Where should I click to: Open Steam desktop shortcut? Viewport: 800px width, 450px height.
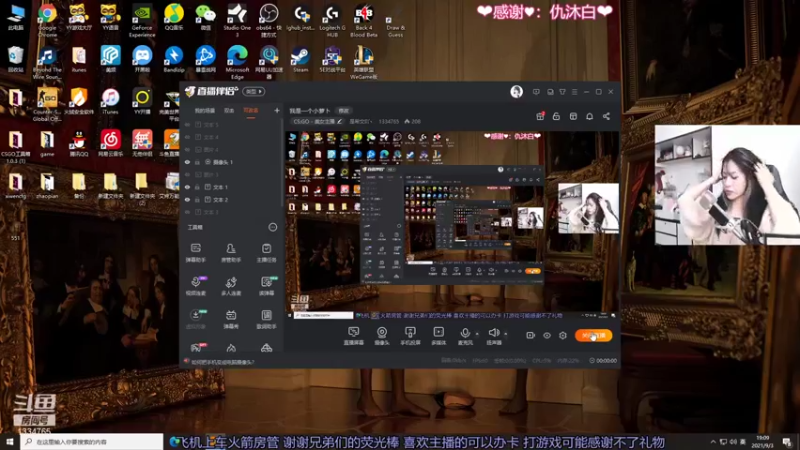click(x=300, y=59)
